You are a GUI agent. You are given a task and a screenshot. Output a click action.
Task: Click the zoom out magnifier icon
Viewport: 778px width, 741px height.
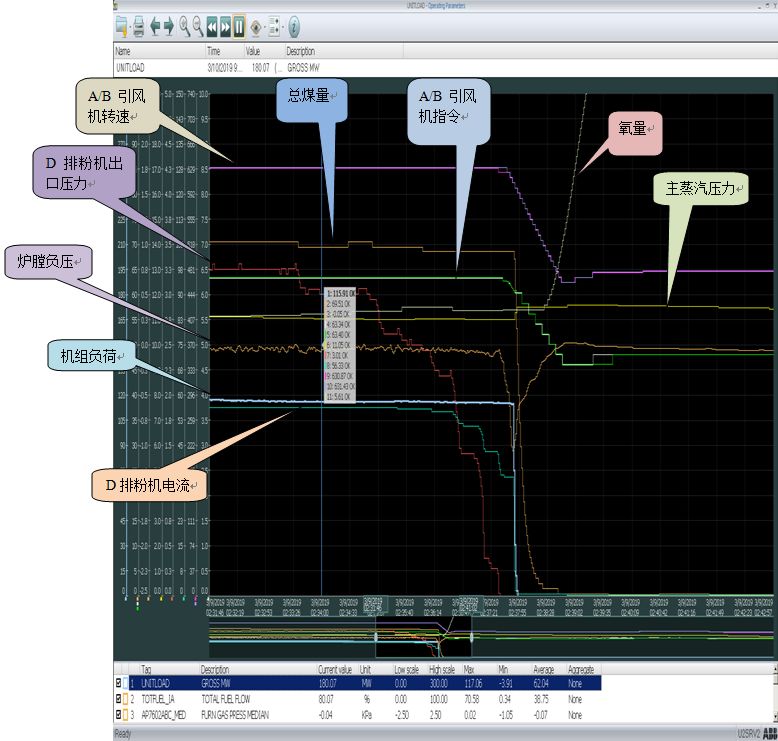coord(198,26)
